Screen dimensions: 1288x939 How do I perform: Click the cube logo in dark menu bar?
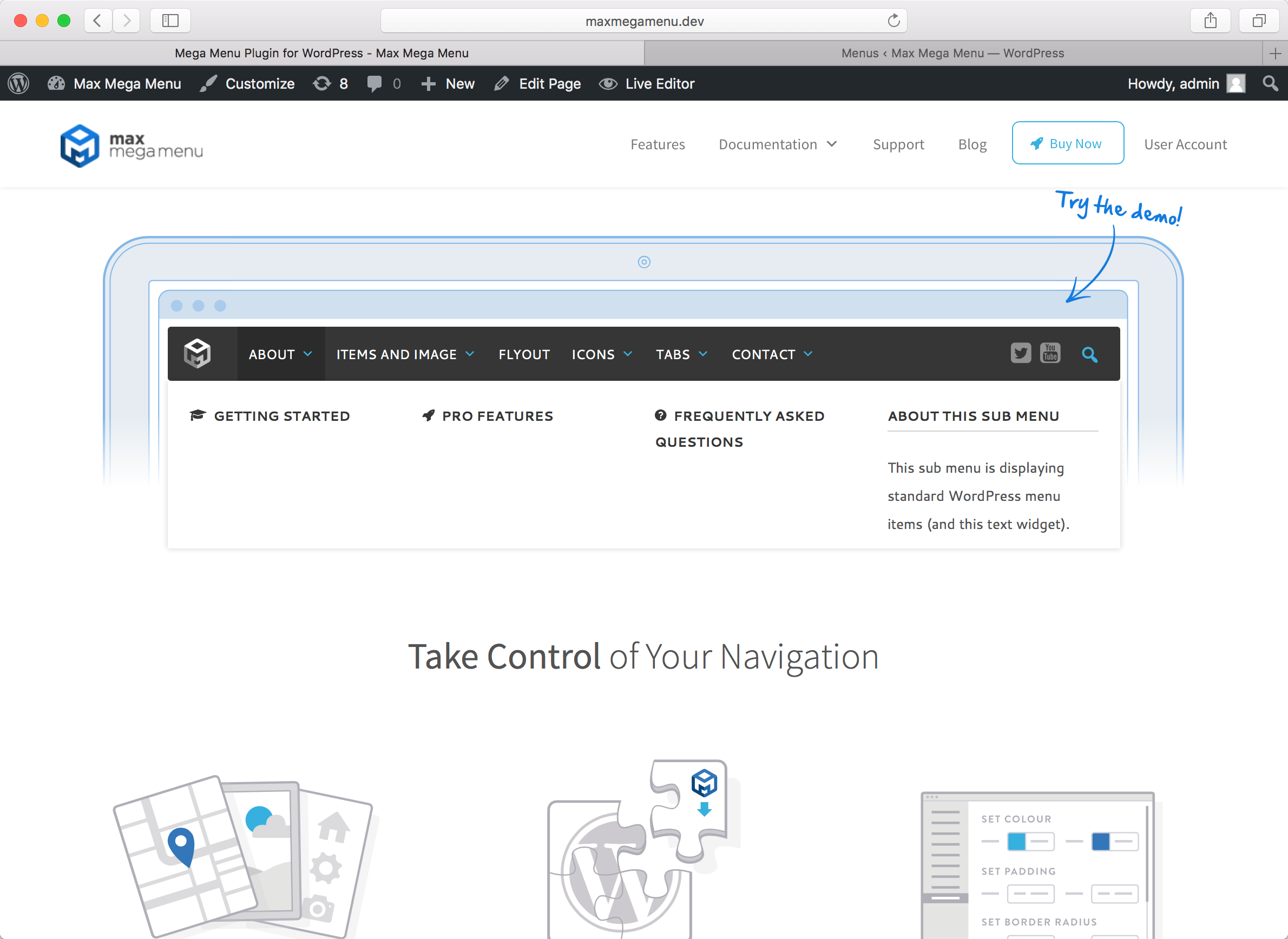click(x=198, y=354)
